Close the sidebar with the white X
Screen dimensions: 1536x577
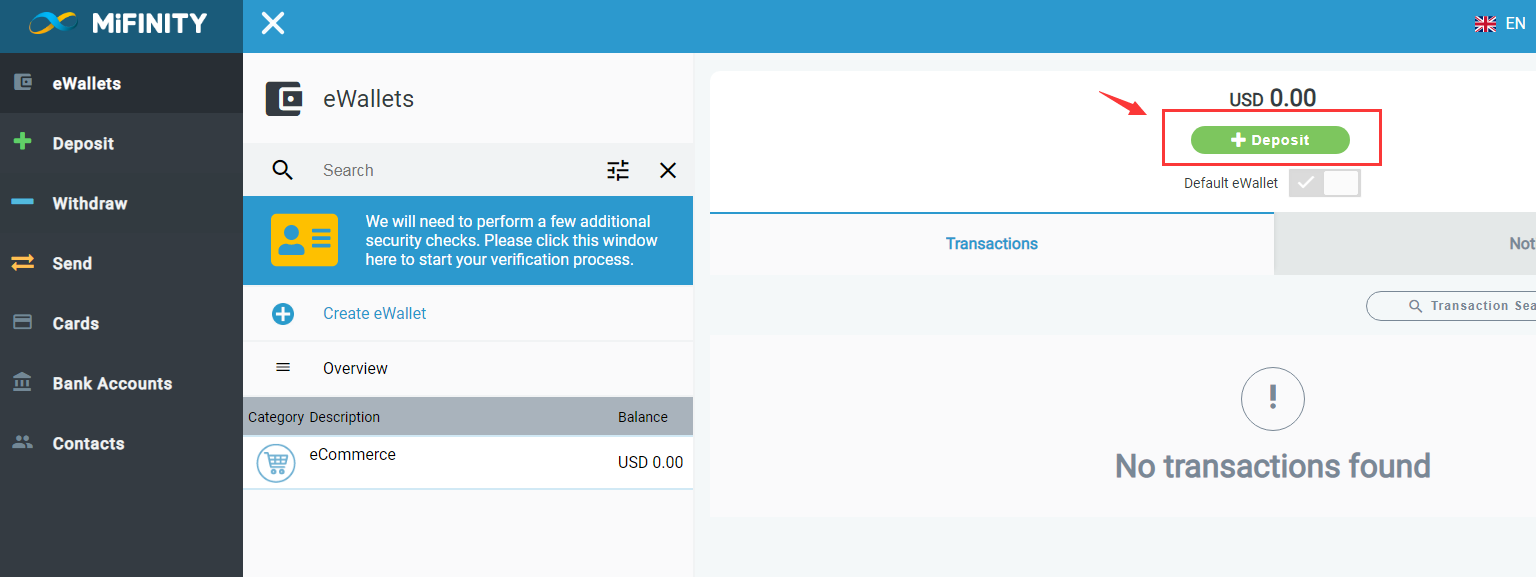tap(273, 23)
